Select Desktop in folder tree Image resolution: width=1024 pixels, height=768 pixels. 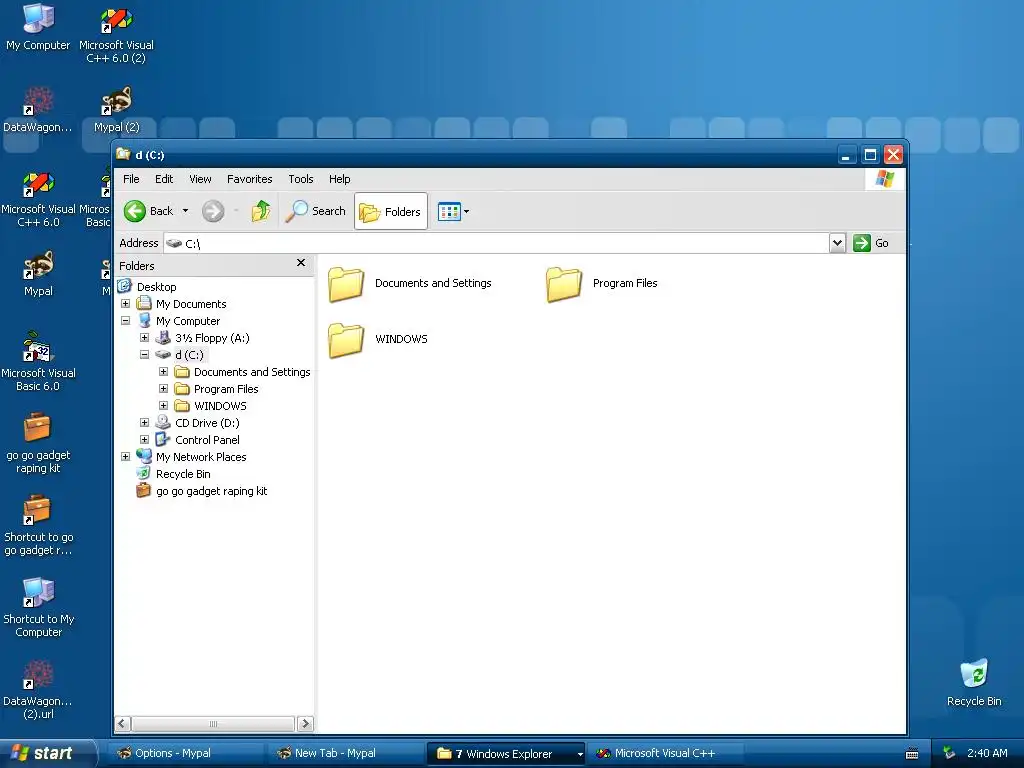[156, 287]
